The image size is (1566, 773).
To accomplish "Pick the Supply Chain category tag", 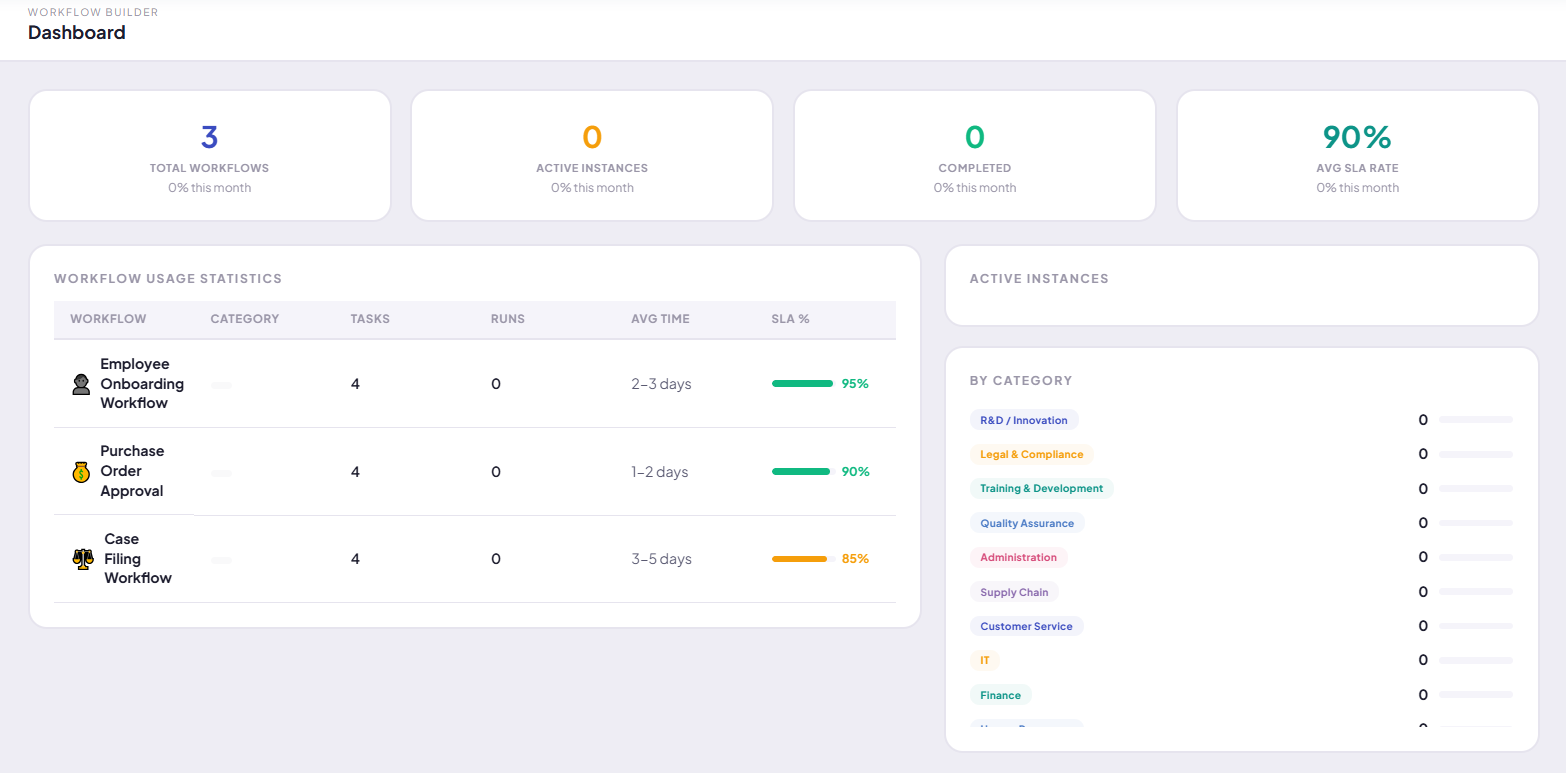I will [1014, 592].
